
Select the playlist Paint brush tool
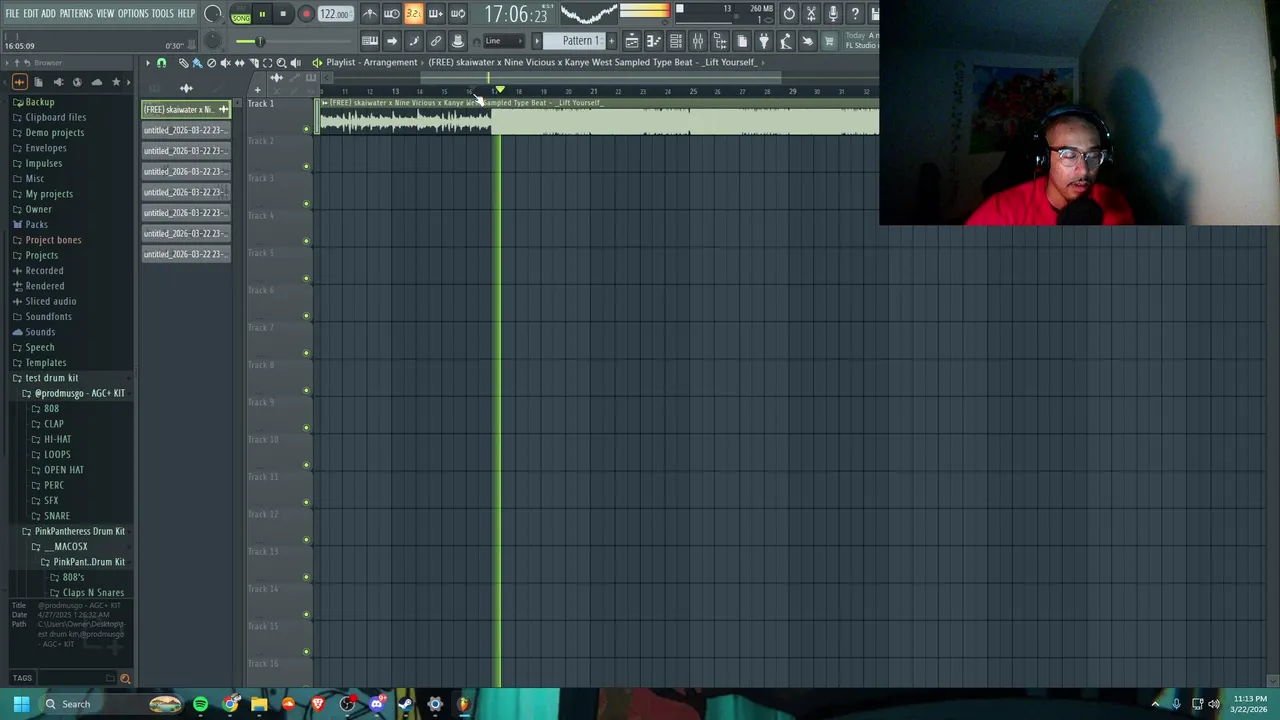pos(198,63)
